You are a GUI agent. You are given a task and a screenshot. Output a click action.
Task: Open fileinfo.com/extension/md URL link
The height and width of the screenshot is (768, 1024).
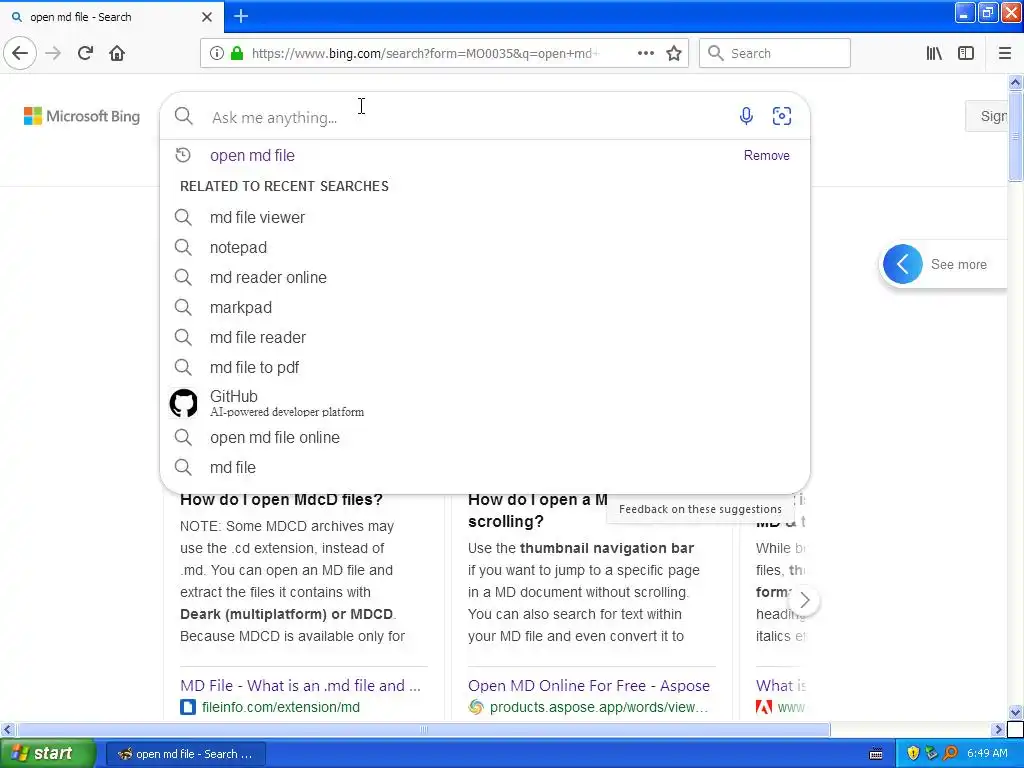coord(281,707)
